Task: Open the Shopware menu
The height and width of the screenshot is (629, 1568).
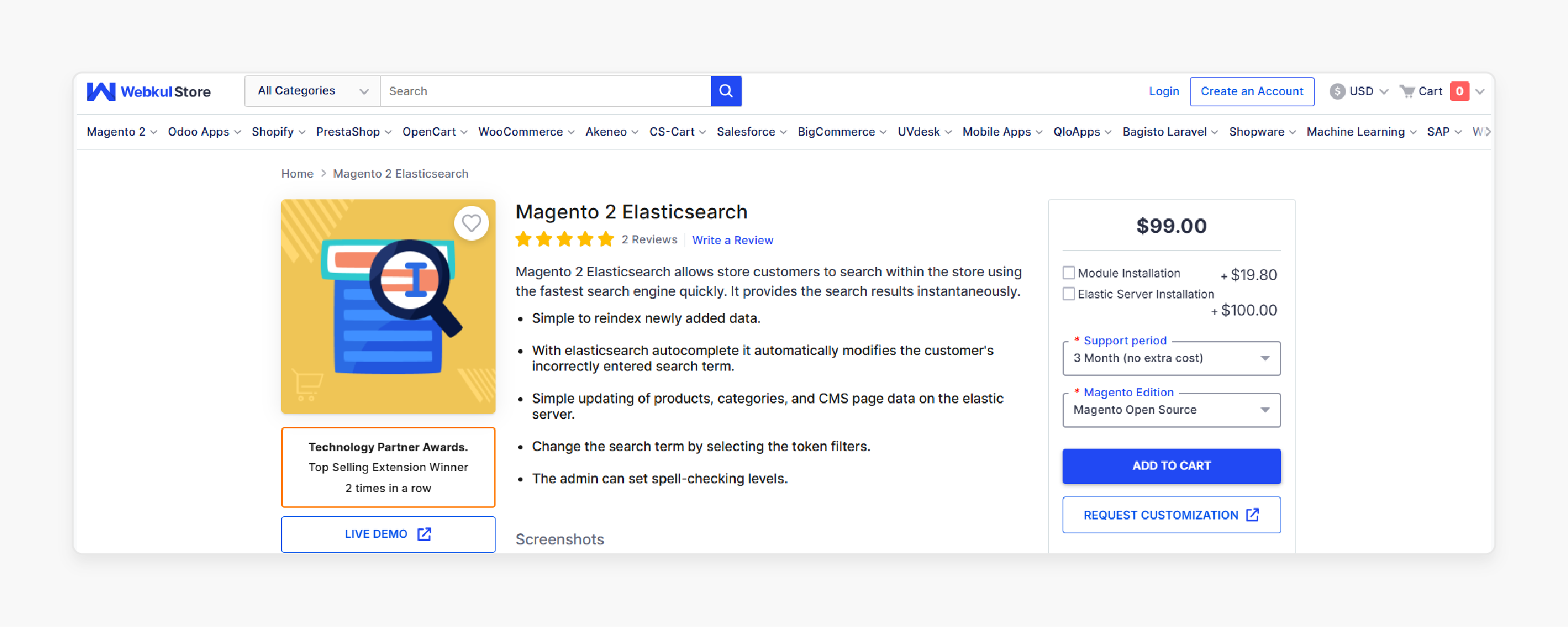Action: pos(1262,132)
